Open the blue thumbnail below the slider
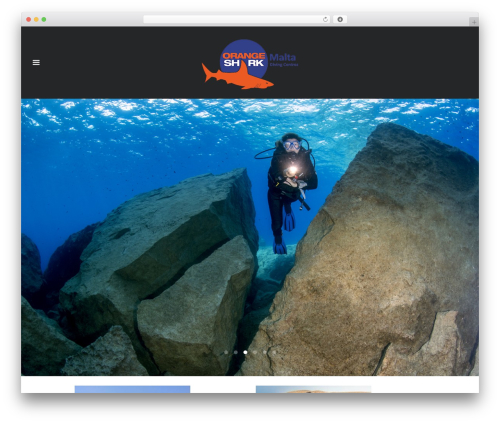The image size is (500, 423). click(132, 389)
